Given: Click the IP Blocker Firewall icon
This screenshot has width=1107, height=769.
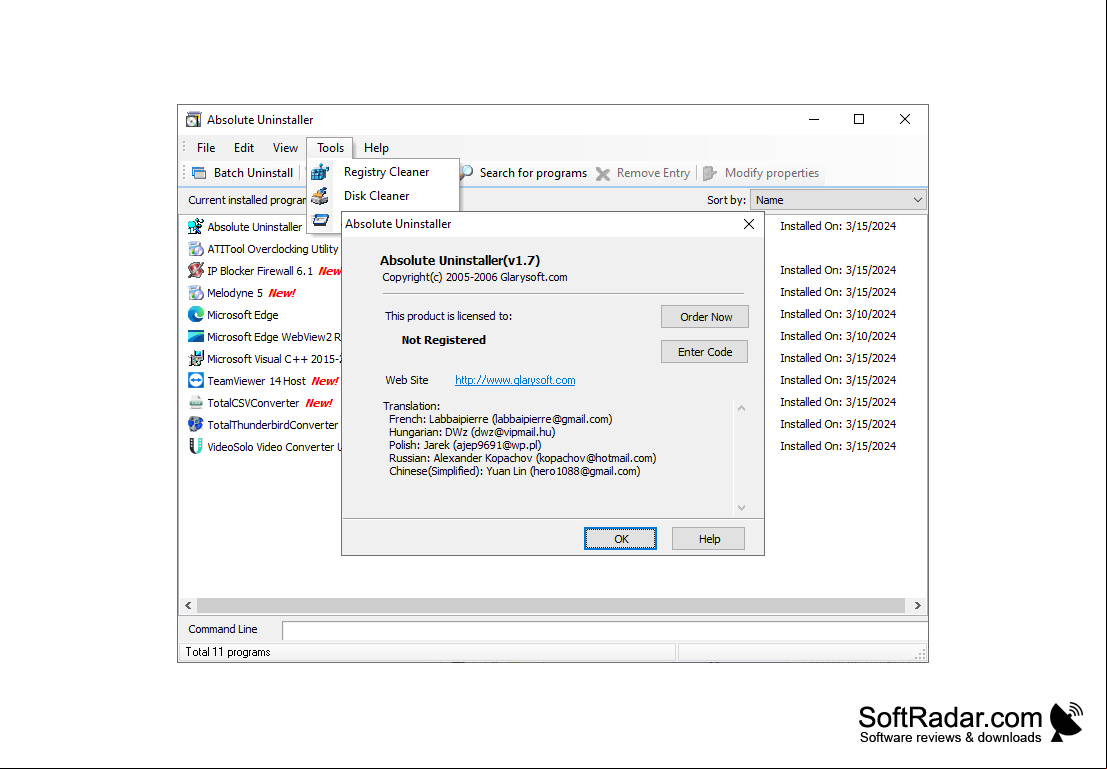Looking at the screenshot, I should click(x=196, y=270).
